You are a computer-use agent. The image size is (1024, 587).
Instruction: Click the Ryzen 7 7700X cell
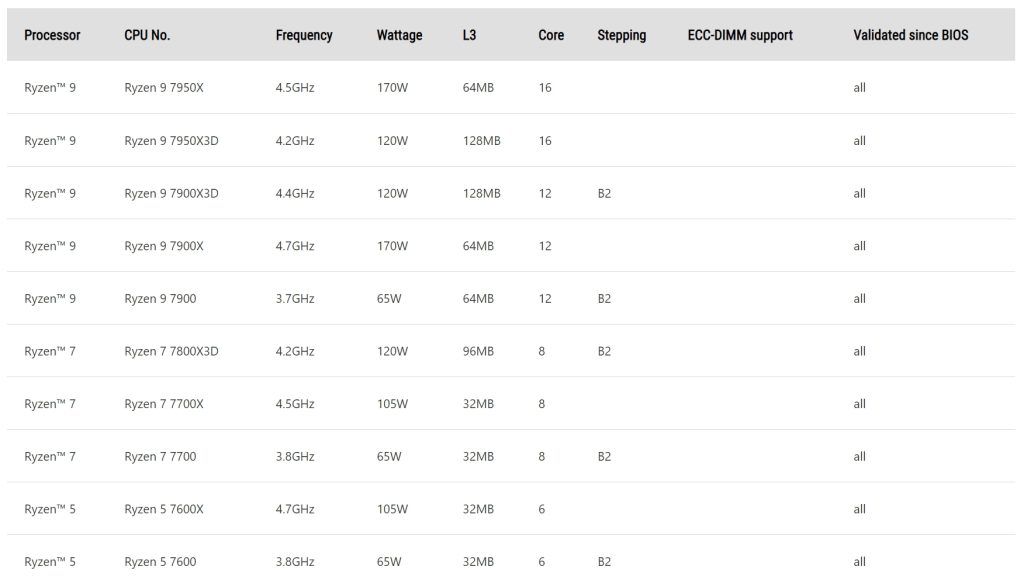(164, 404)
